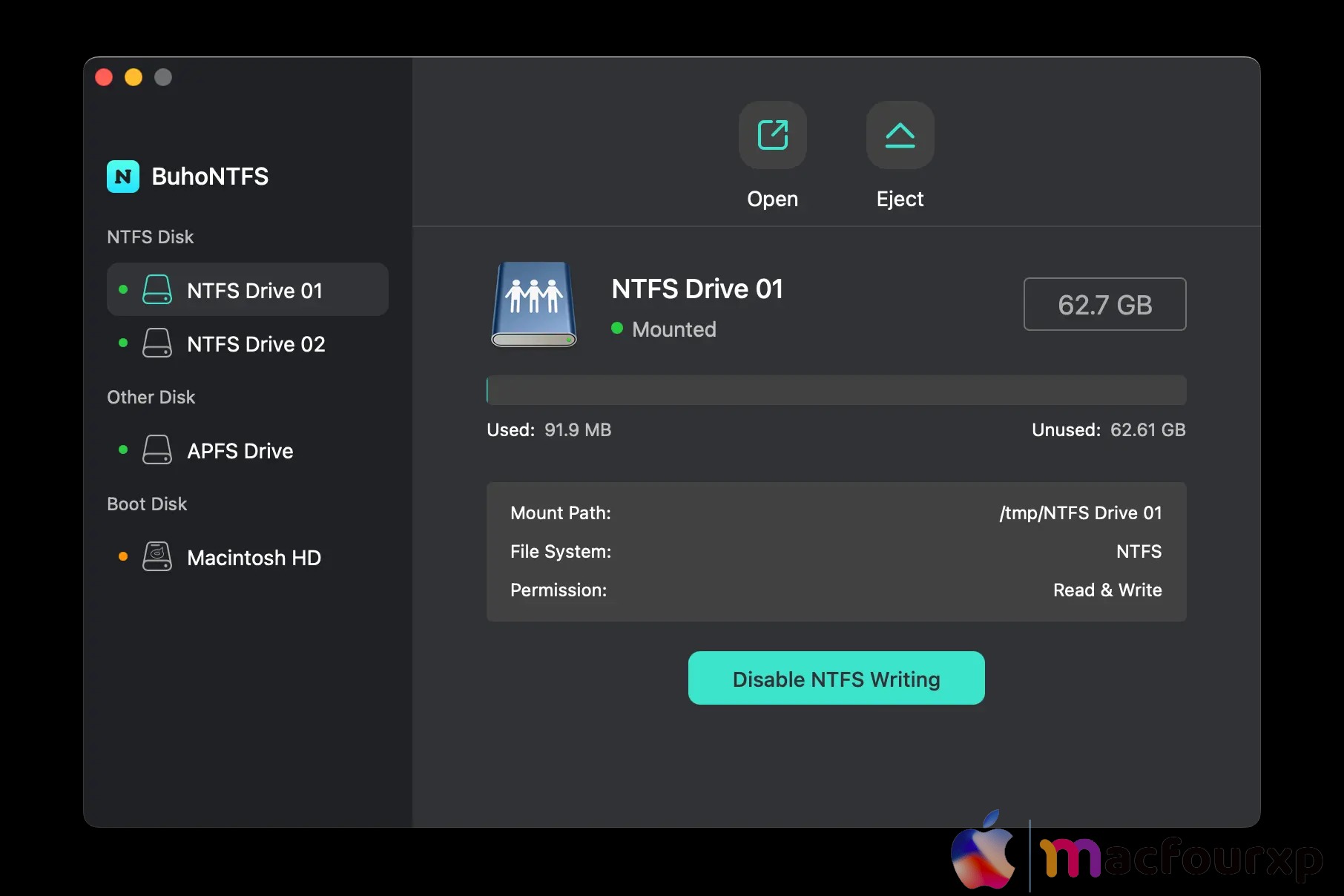Click the orange status dot beside Macintosh HD
This screenshot has width=1344, height=896.
tap(123, 556)
